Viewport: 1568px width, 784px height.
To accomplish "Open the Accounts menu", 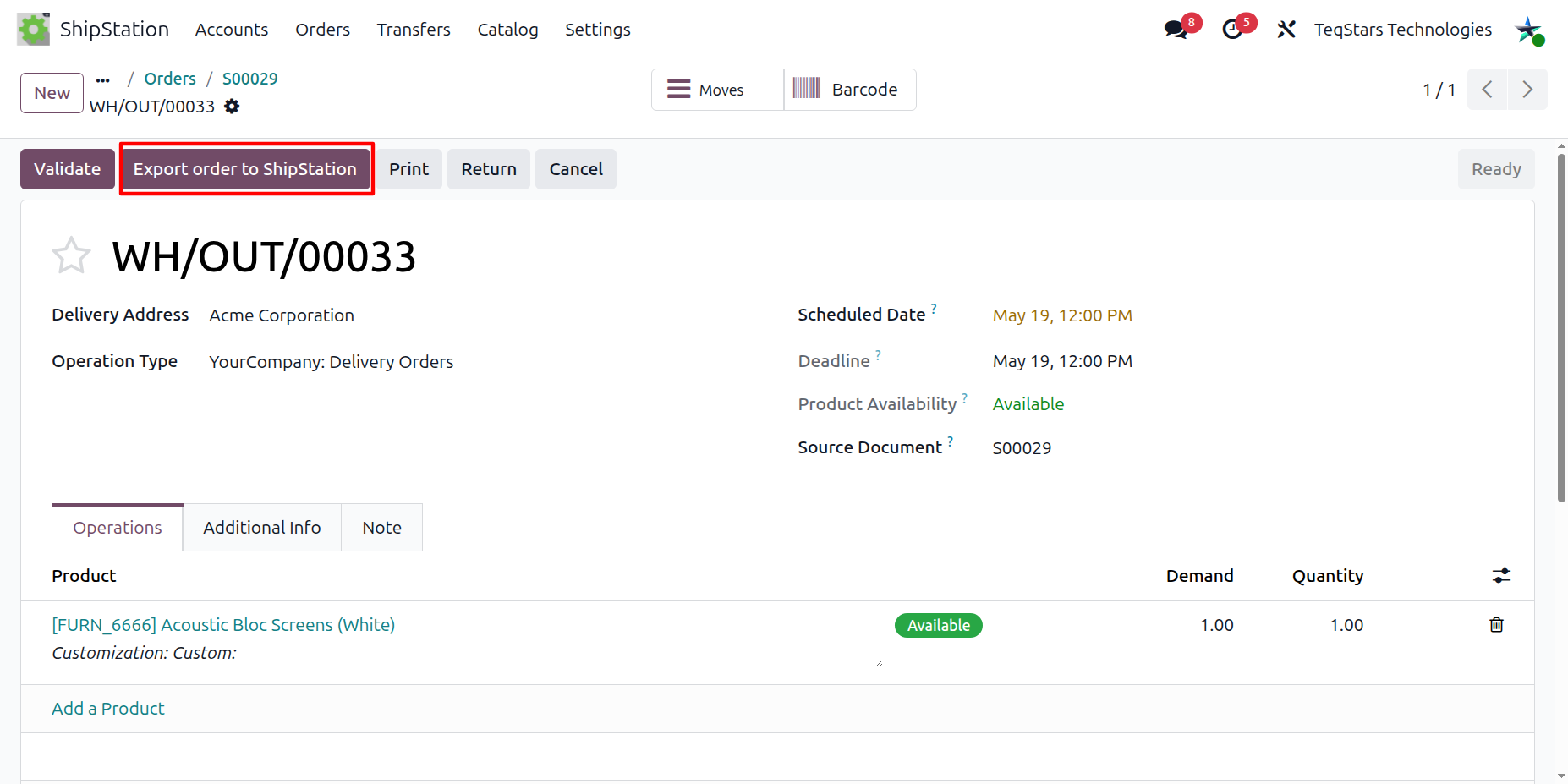I will [232, 30].
